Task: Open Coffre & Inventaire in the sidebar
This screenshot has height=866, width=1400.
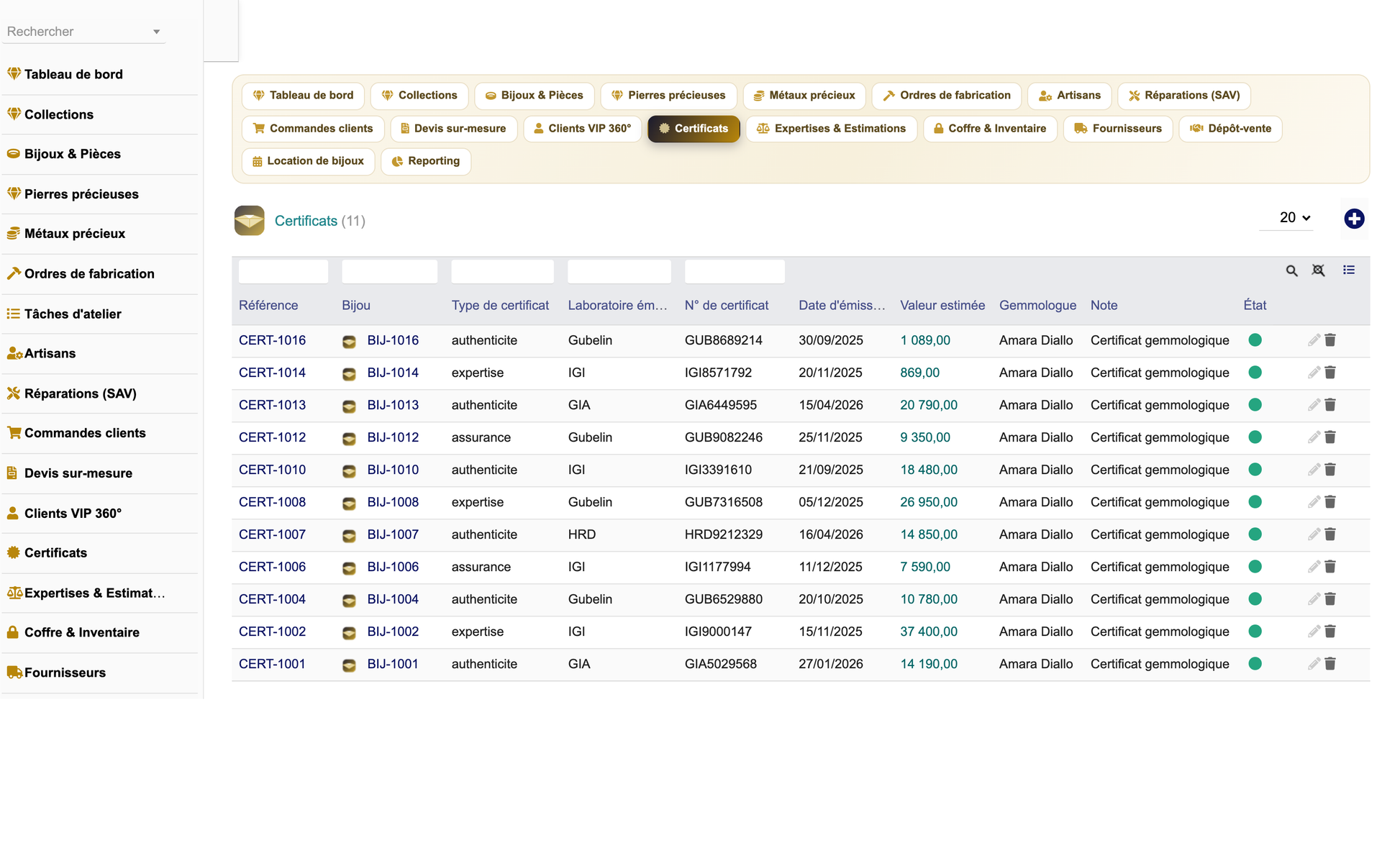Action: (x=82, y=633)
